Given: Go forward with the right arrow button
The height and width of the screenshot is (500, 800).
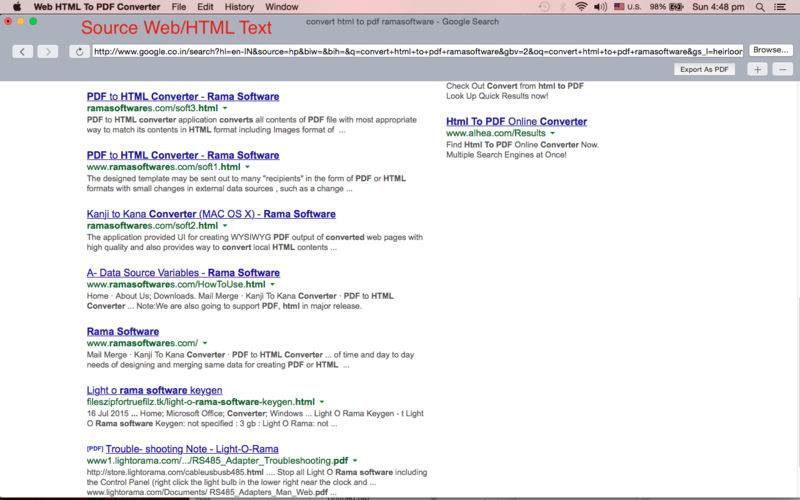Looking at the screenshot, I should [48, 52].
